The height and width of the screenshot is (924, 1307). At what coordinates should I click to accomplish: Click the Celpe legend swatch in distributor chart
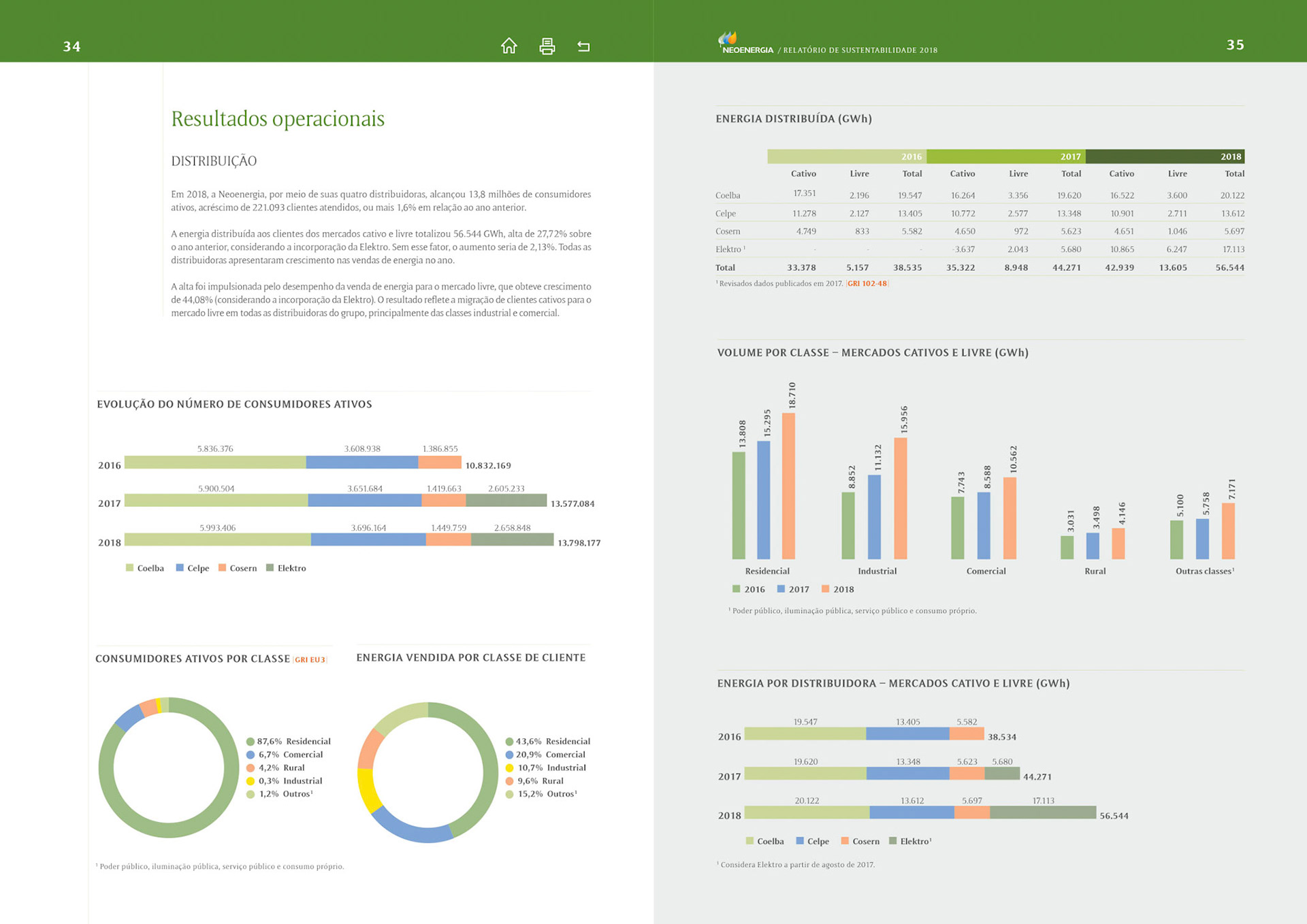800,841
